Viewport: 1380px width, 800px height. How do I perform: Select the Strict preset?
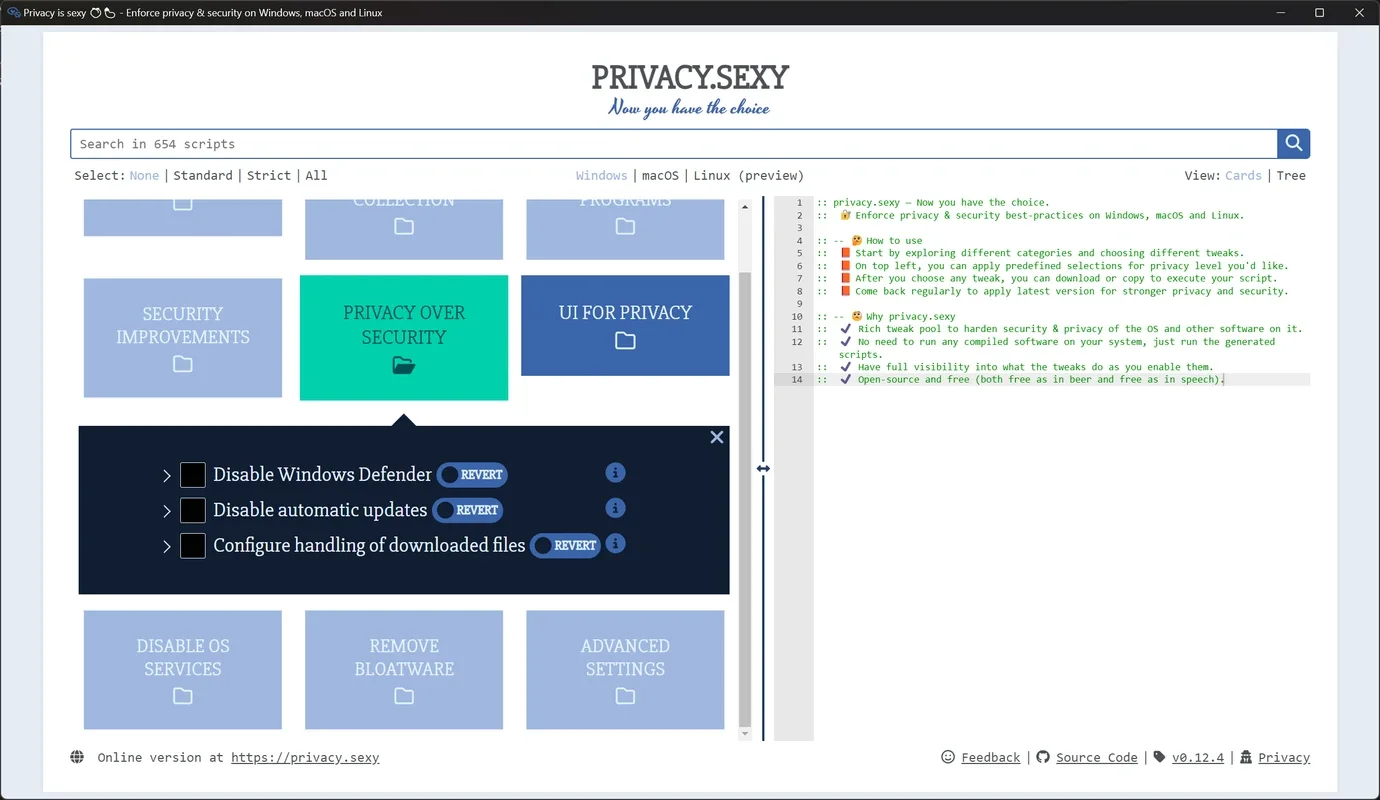click(x=269, y=175)
